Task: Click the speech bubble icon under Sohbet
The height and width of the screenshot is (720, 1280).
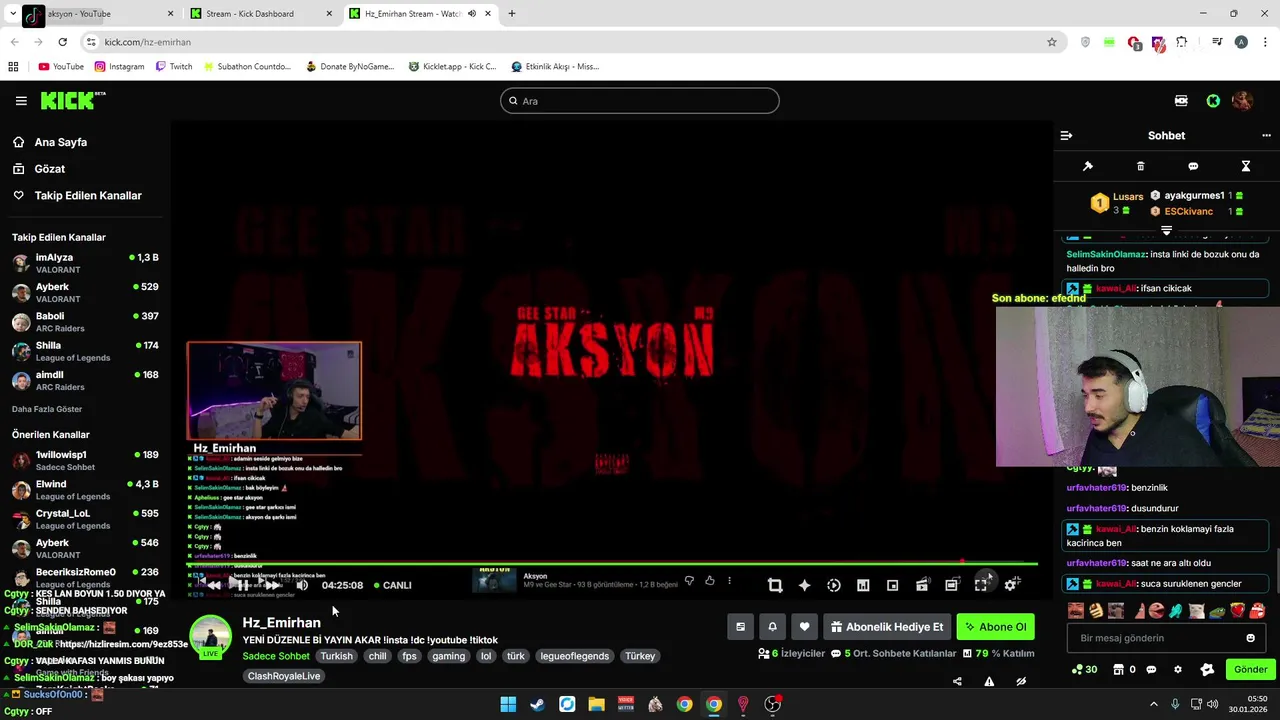Action: point(1193,166)
